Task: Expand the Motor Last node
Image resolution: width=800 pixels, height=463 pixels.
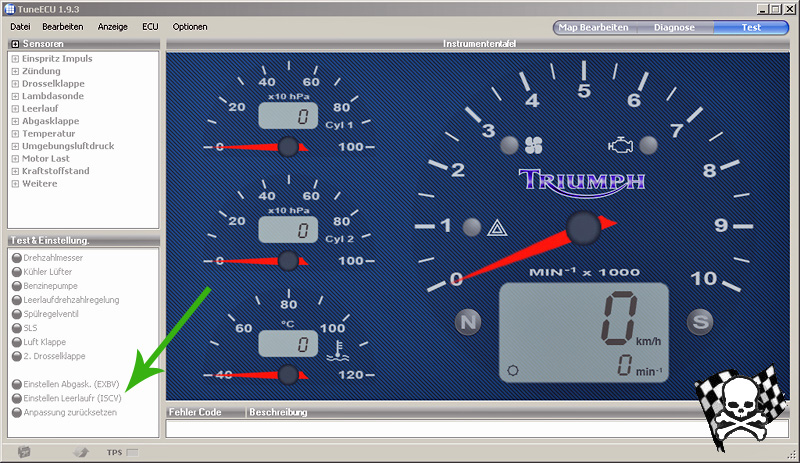Action: click(x=15, y=159)
